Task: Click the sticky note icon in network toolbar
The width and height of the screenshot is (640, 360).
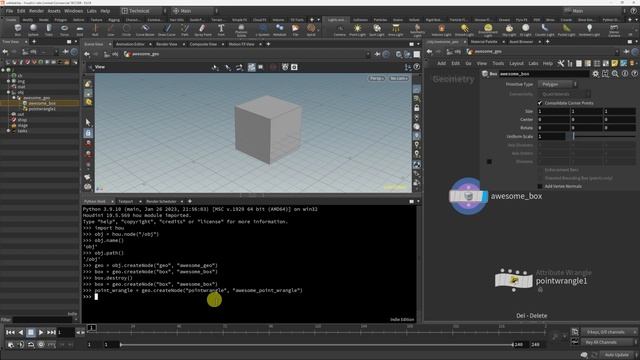Action: click(x=615, y=64)
